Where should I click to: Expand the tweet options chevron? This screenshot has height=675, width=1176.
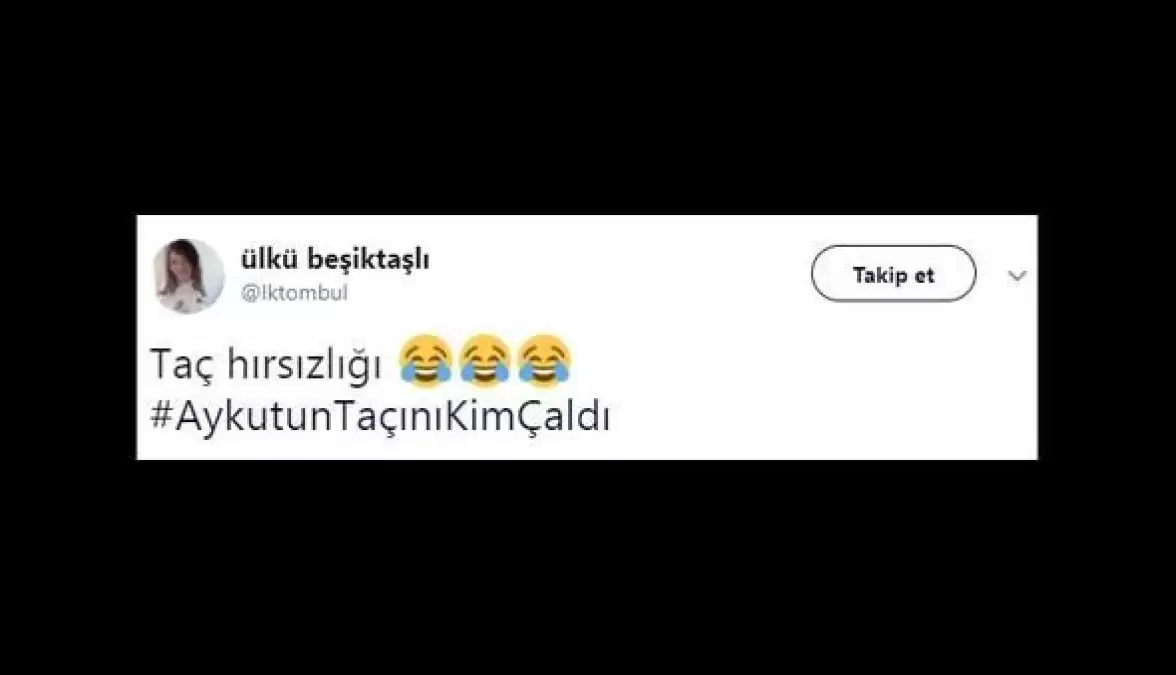(x=1017, y=275)
